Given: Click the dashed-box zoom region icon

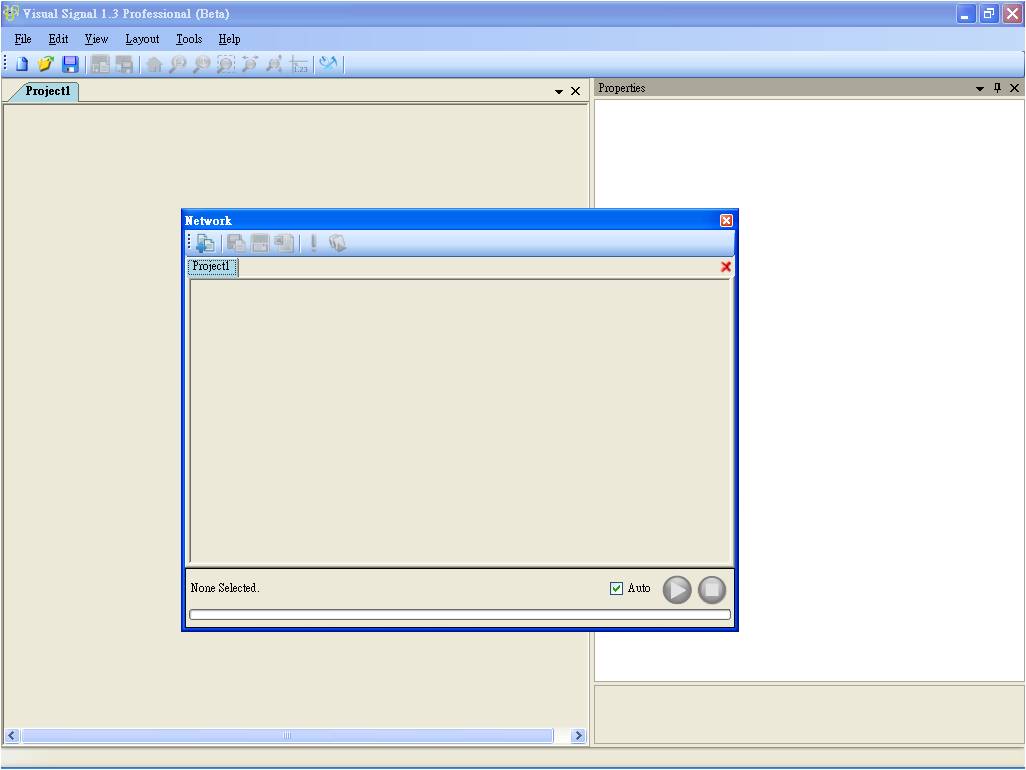Looking at the screenshot, I should click(x=226, y=64).
